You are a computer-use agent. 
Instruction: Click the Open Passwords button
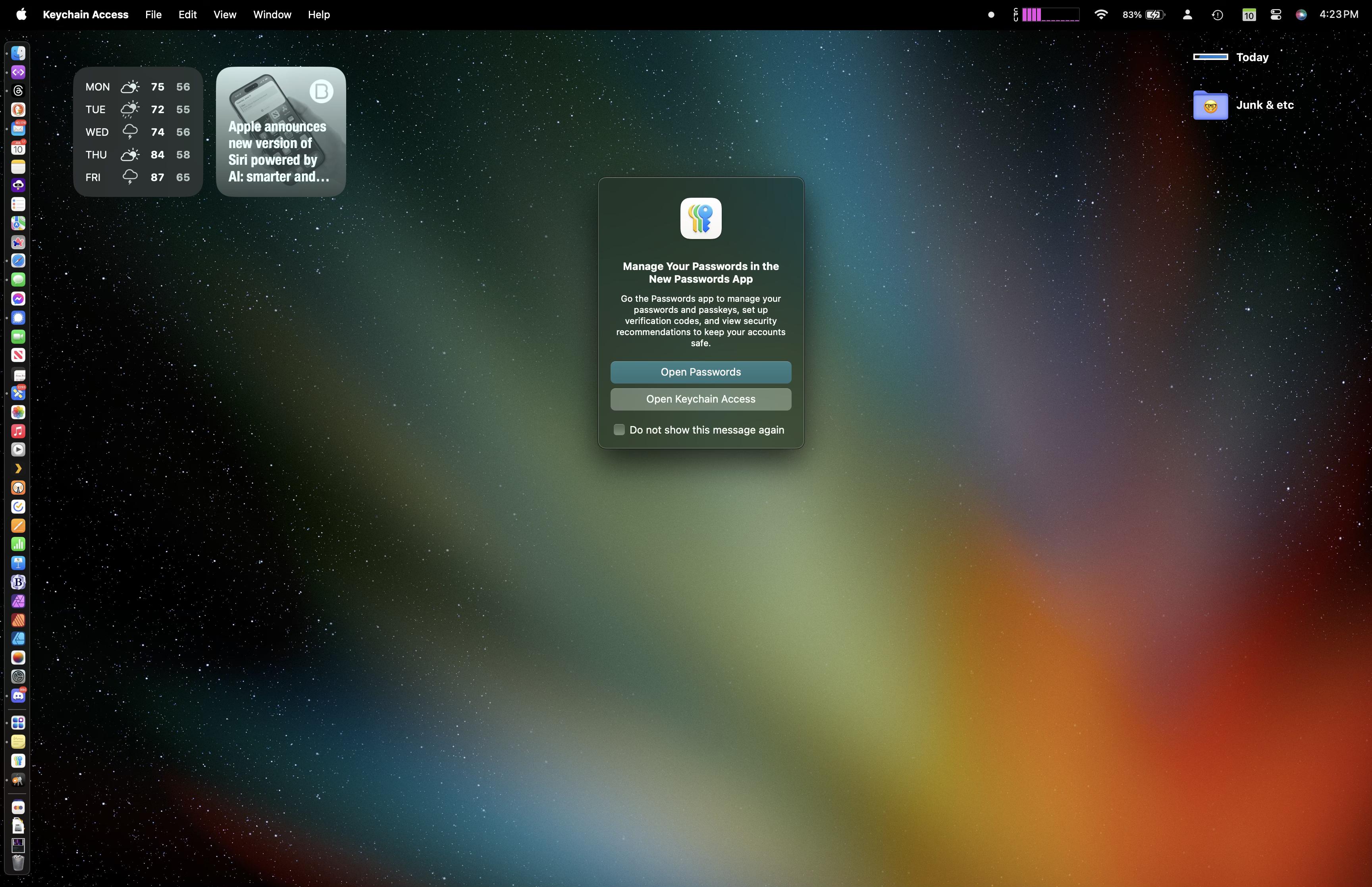click(701, 372)
